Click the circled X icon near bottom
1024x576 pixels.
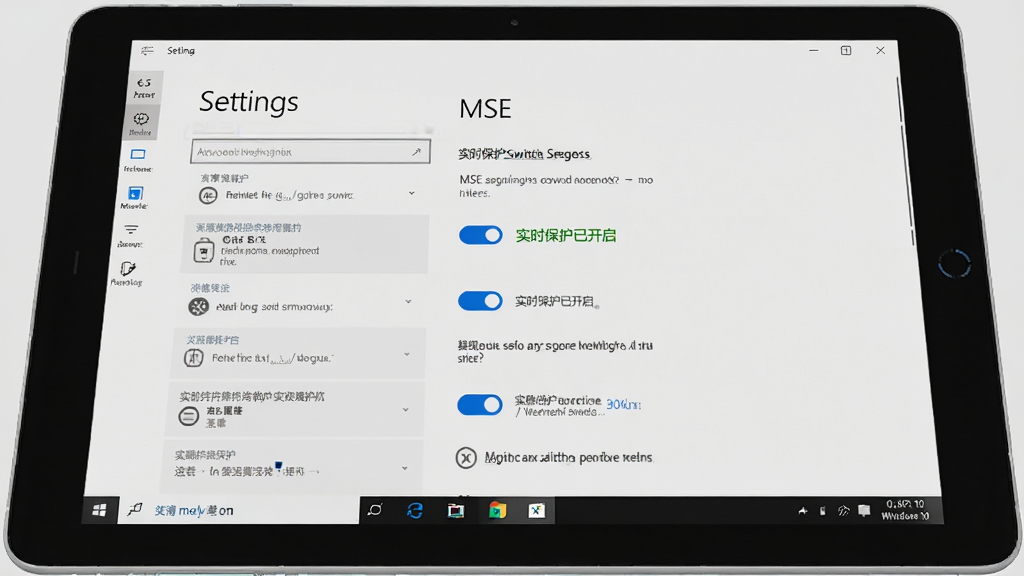point(466,458)
